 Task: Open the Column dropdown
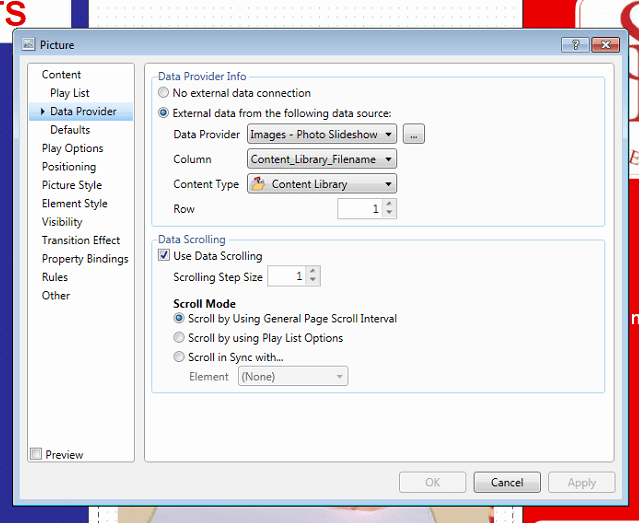coord(322,159)
